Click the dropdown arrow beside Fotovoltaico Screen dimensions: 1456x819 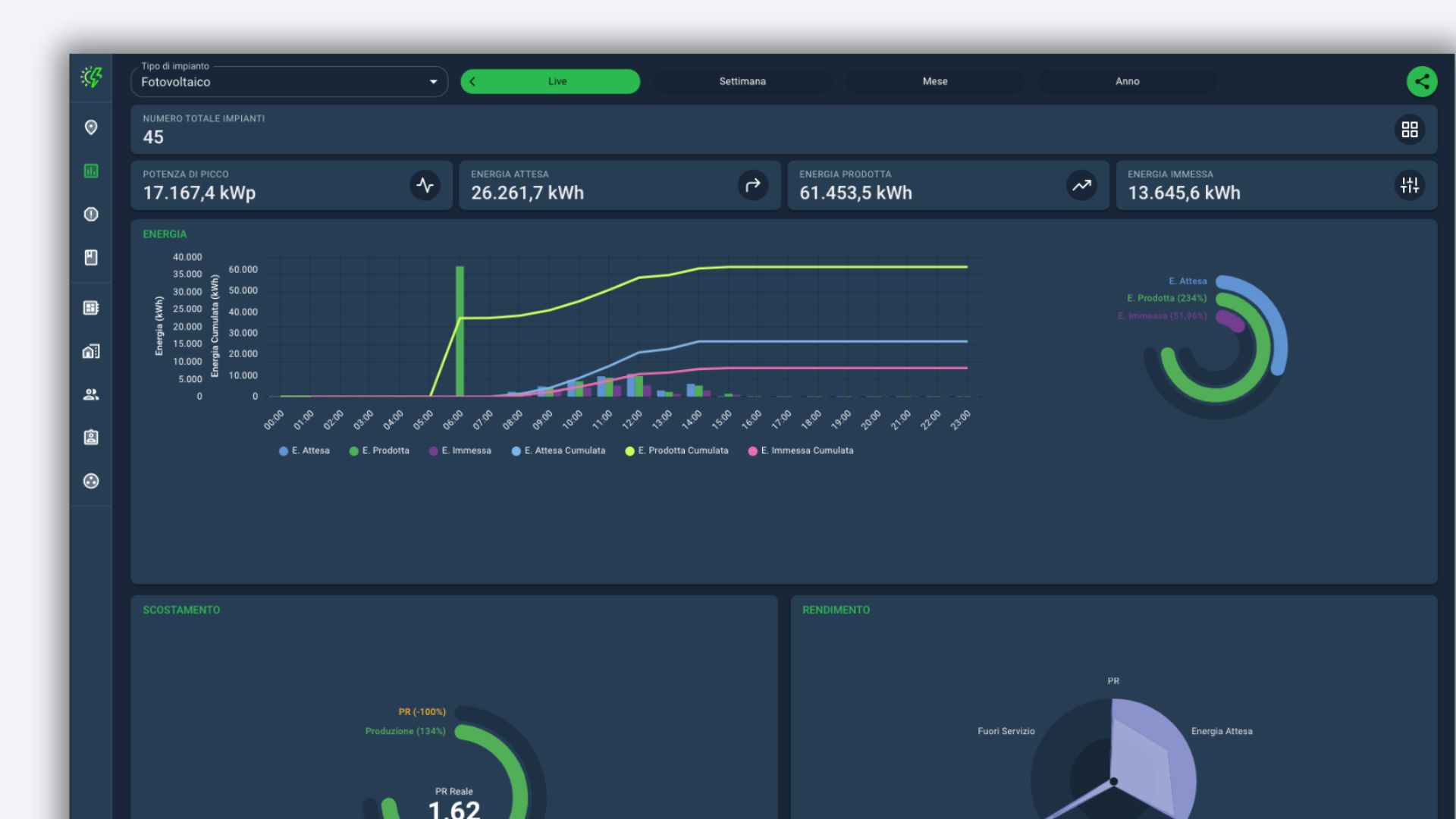click(x=433, y=82)
